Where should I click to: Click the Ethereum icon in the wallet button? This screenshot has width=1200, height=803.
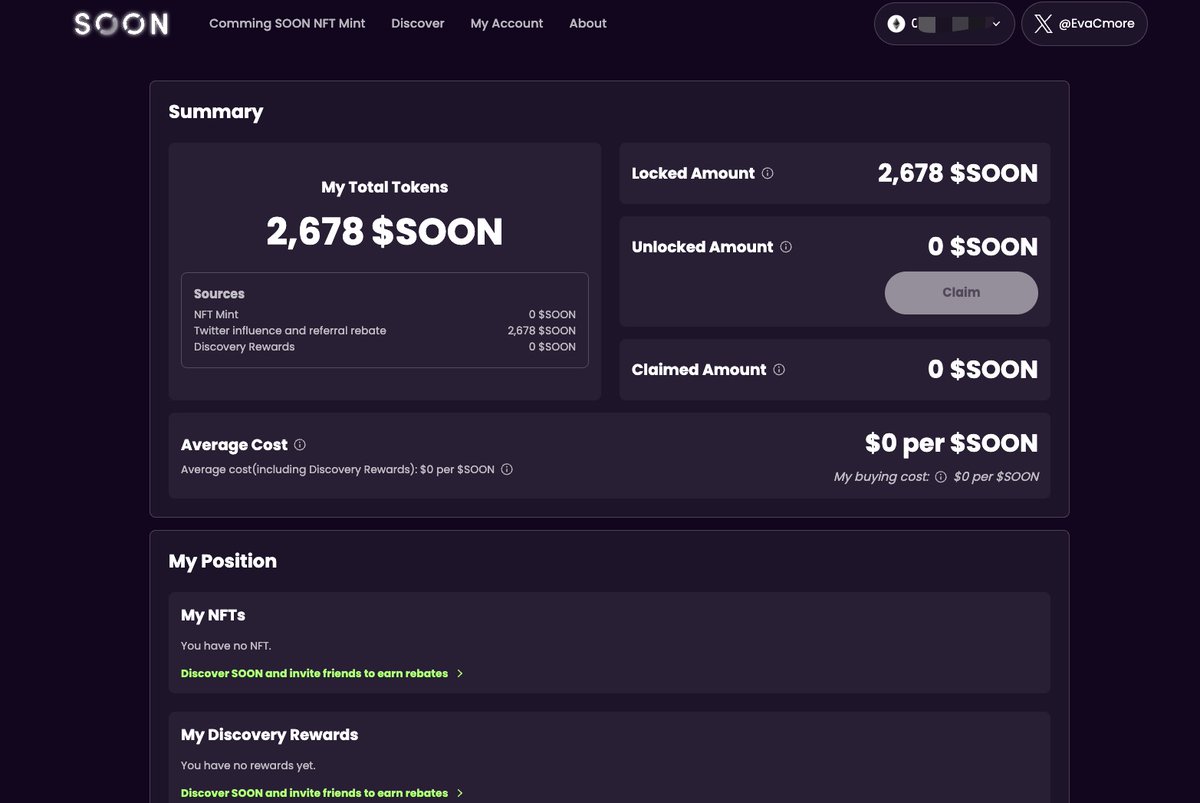pos(897,23)
